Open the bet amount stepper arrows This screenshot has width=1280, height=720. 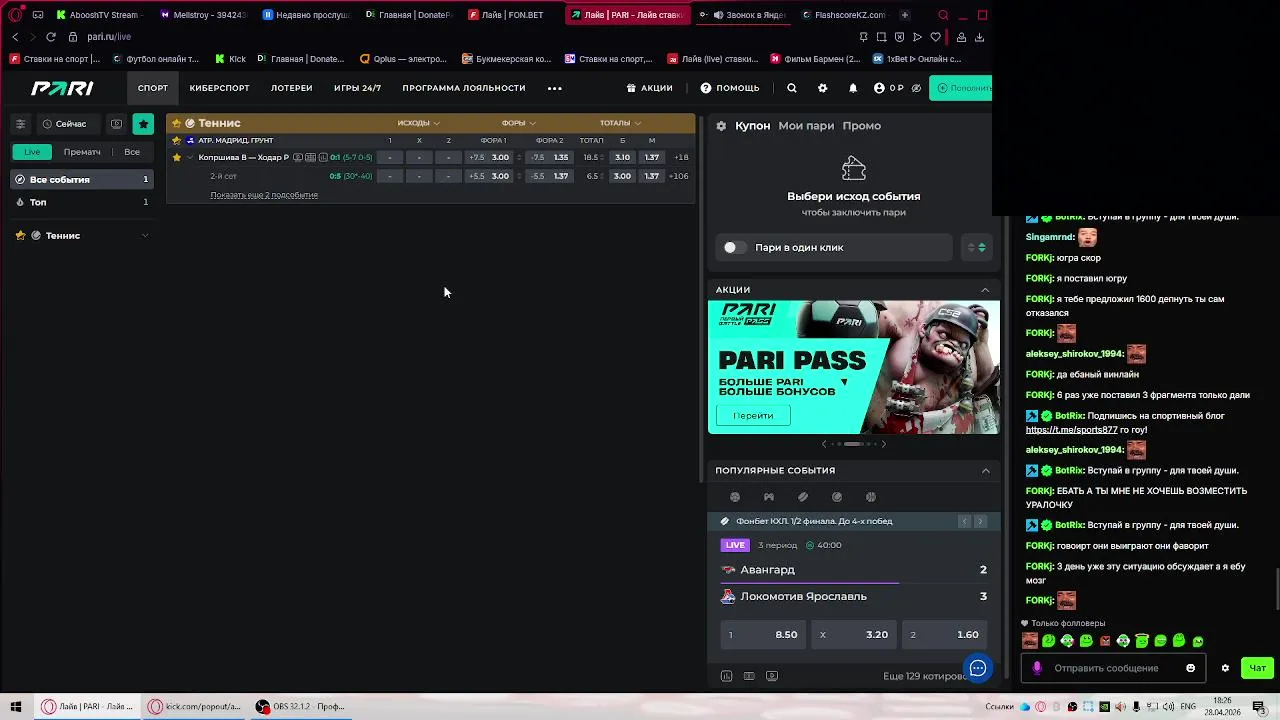pyautogui.click(x=976, y=247)
